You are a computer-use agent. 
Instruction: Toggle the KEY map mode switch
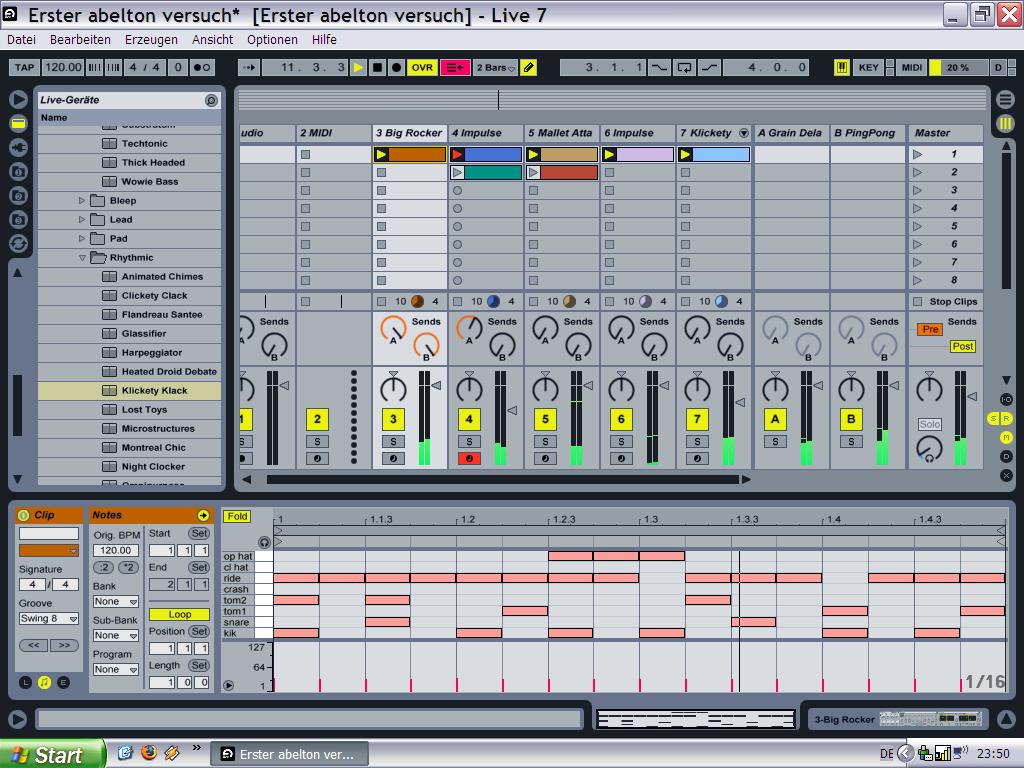pos(869,67)
